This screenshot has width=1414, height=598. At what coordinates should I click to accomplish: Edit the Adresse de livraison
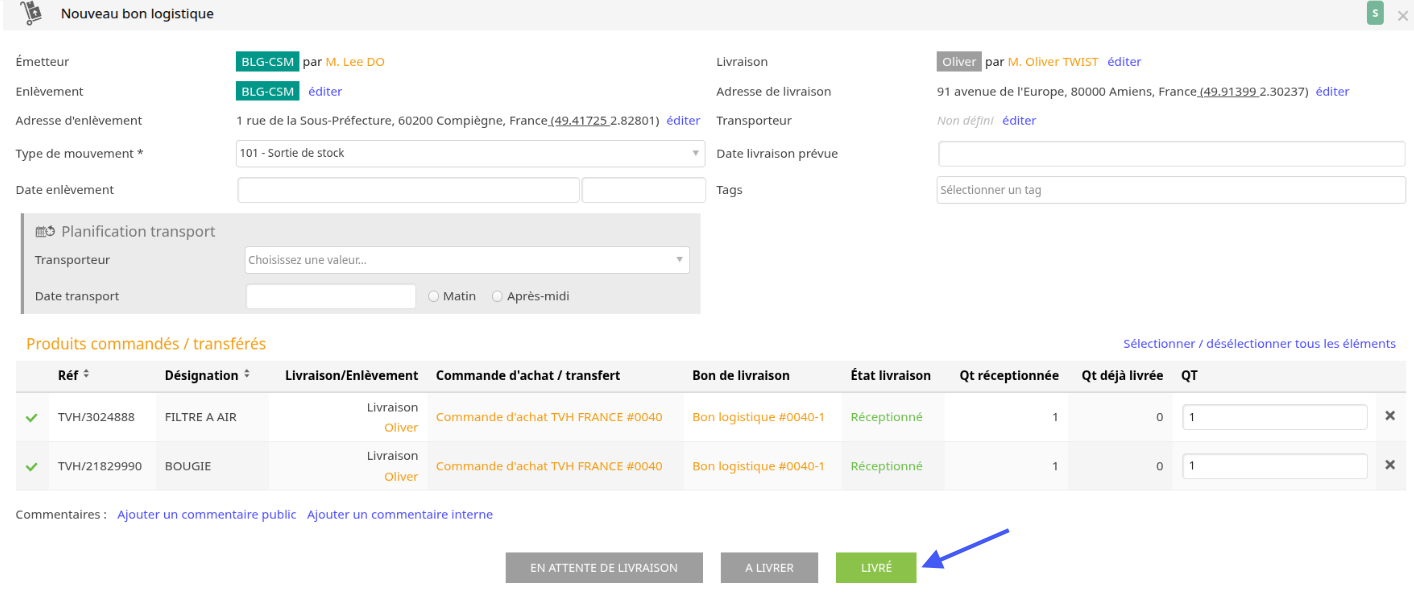(x=1332, y=91)
